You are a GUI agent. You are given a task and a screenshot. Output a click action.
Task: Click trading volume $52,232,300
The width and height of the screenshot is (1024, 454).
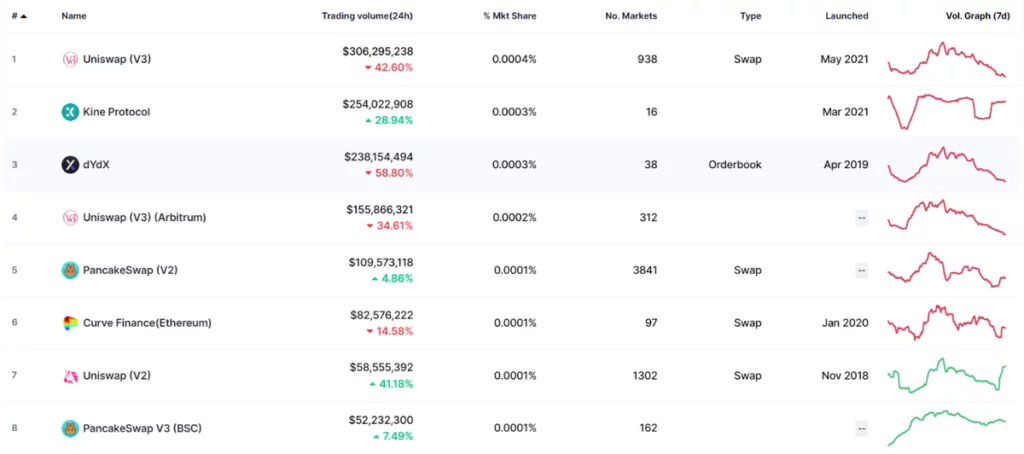(x=381, y=420)
